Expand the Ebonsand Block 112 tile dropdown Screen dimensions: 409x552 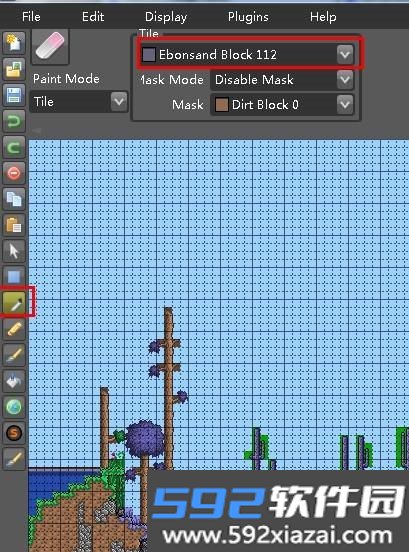click(247, 54)
